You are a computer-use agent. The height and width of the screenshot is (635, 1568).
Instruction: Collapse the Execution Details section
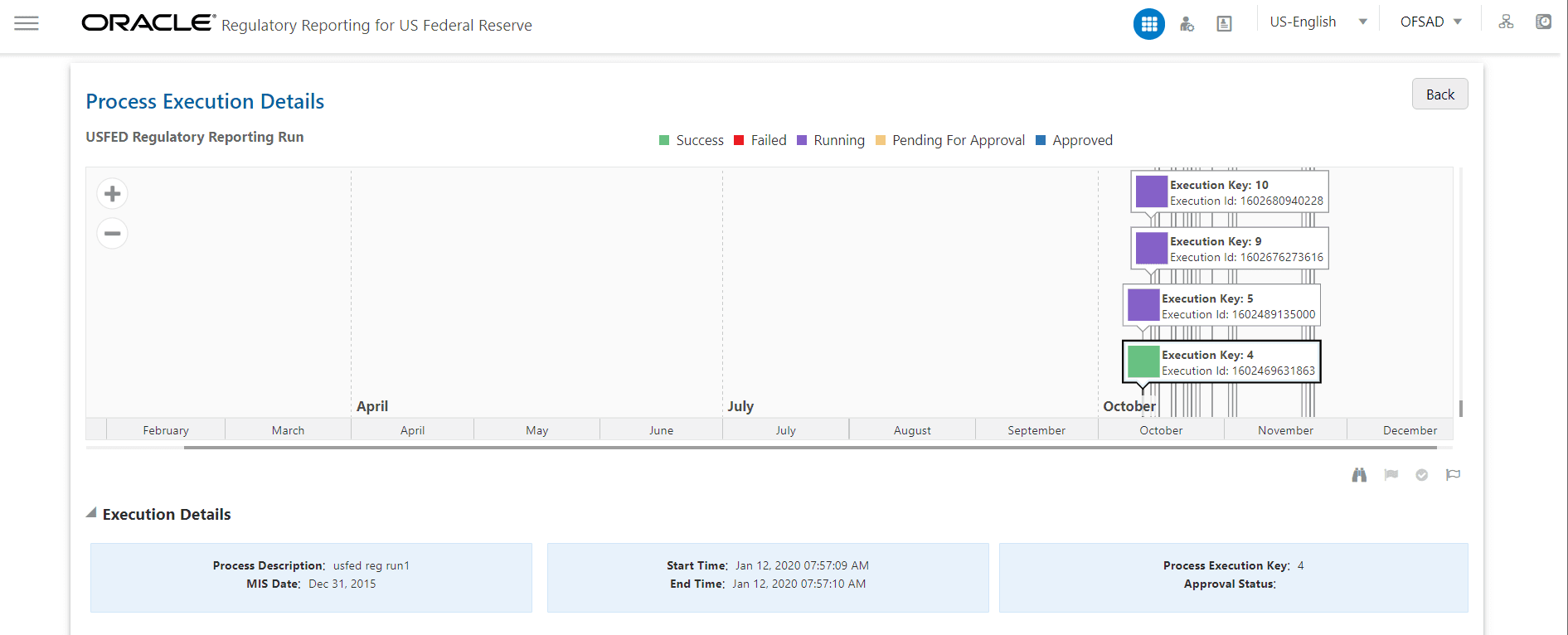(91, 513)
